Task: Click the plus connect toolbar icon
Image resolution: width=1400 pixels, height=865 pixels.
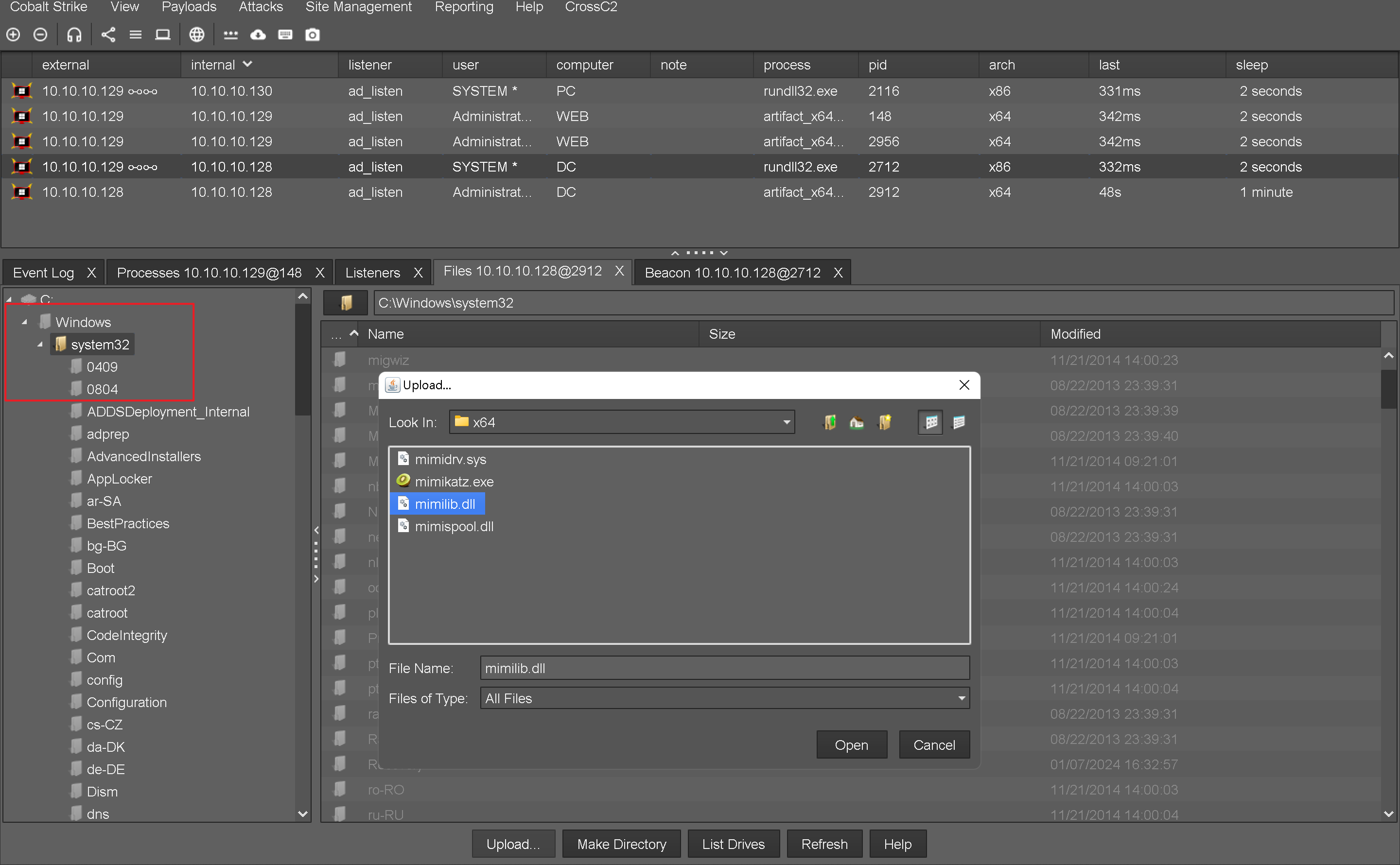Action: [13, 35]
